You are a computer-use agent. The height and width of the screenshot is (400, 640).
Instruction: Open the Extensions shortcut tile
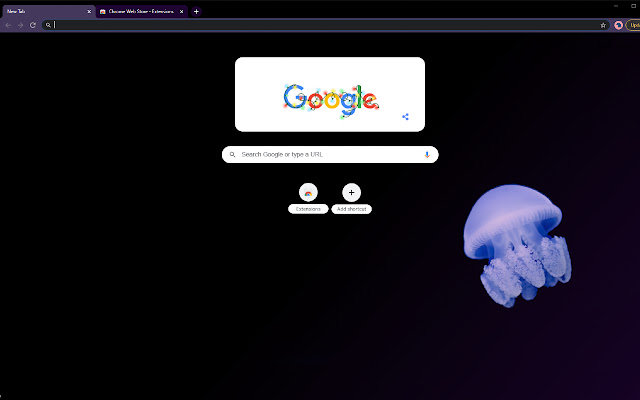[x=308, y=192]
